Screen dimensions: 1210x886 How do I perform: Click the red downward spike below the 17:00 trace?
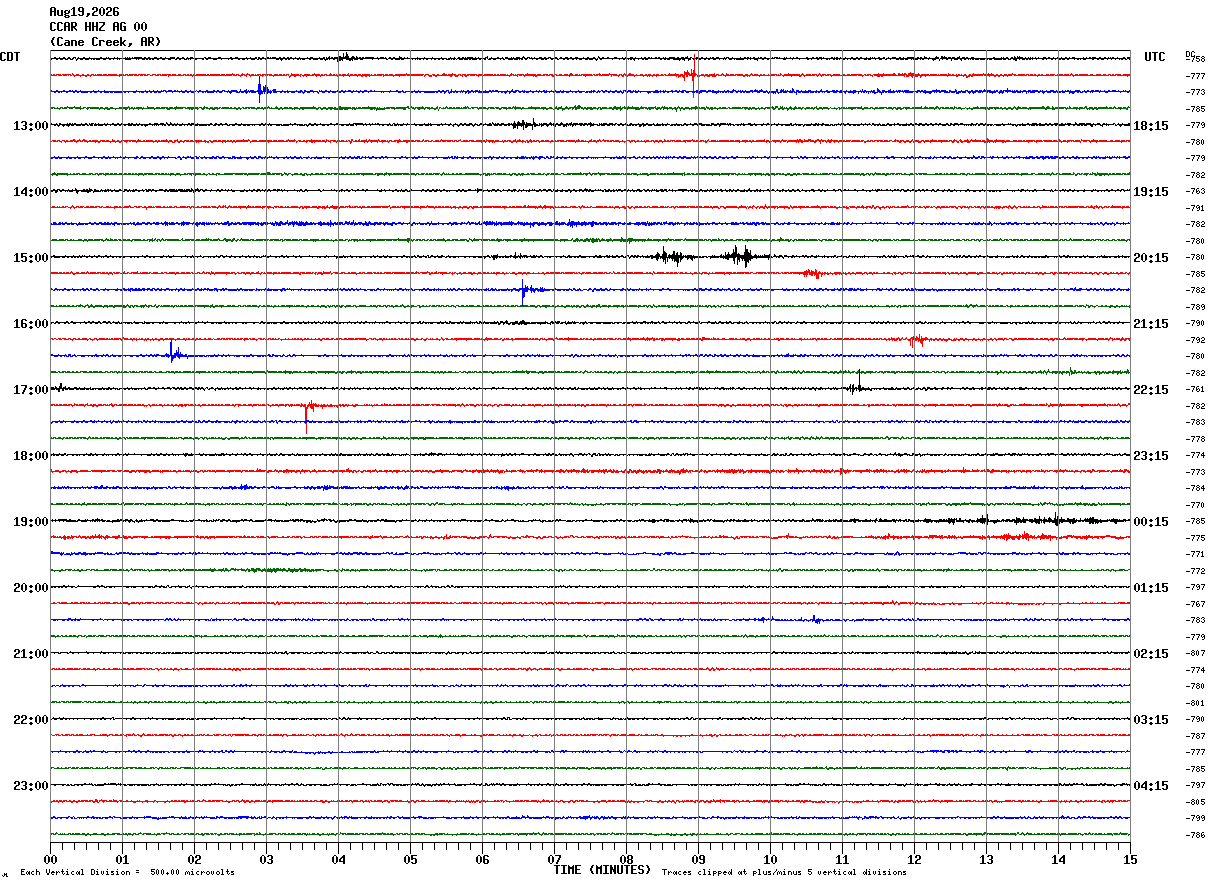click(x=306, y=416)
